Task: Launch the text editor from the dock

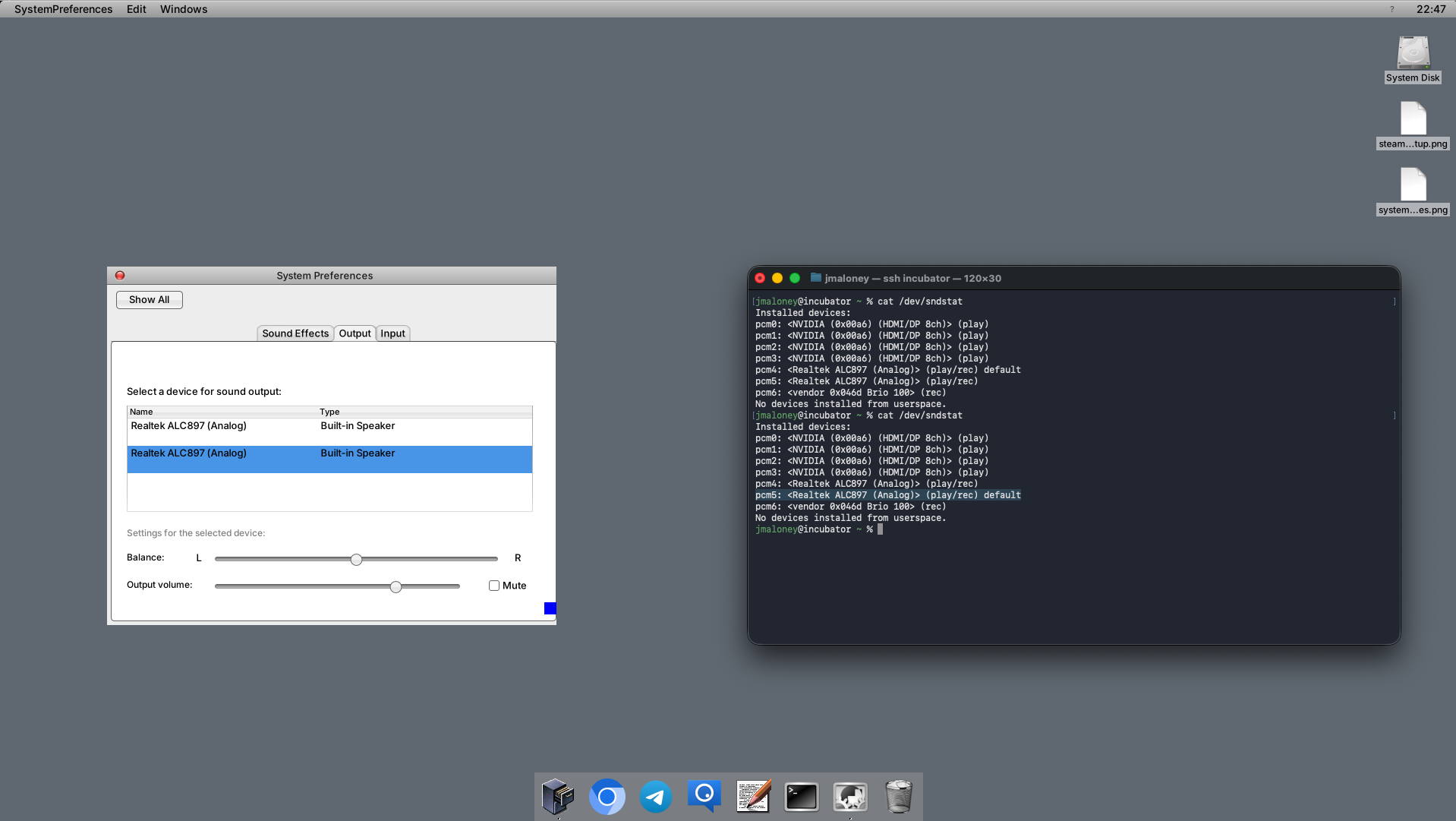Action: pyautogui.click(x=753, y=796)
